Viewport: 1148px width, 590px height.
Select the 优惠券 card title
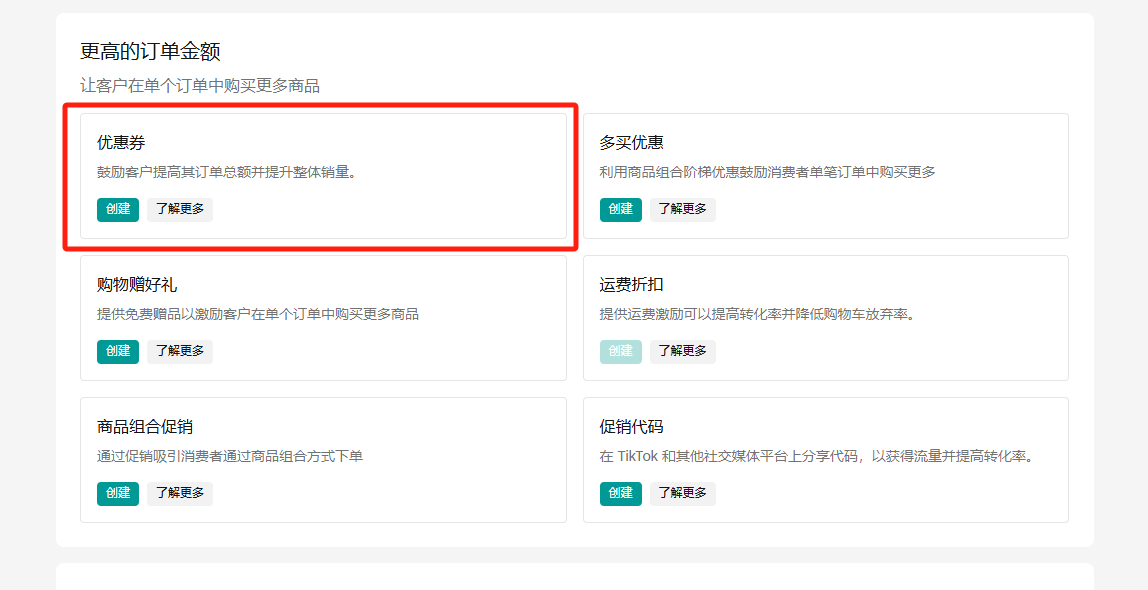tap(121, 143)
